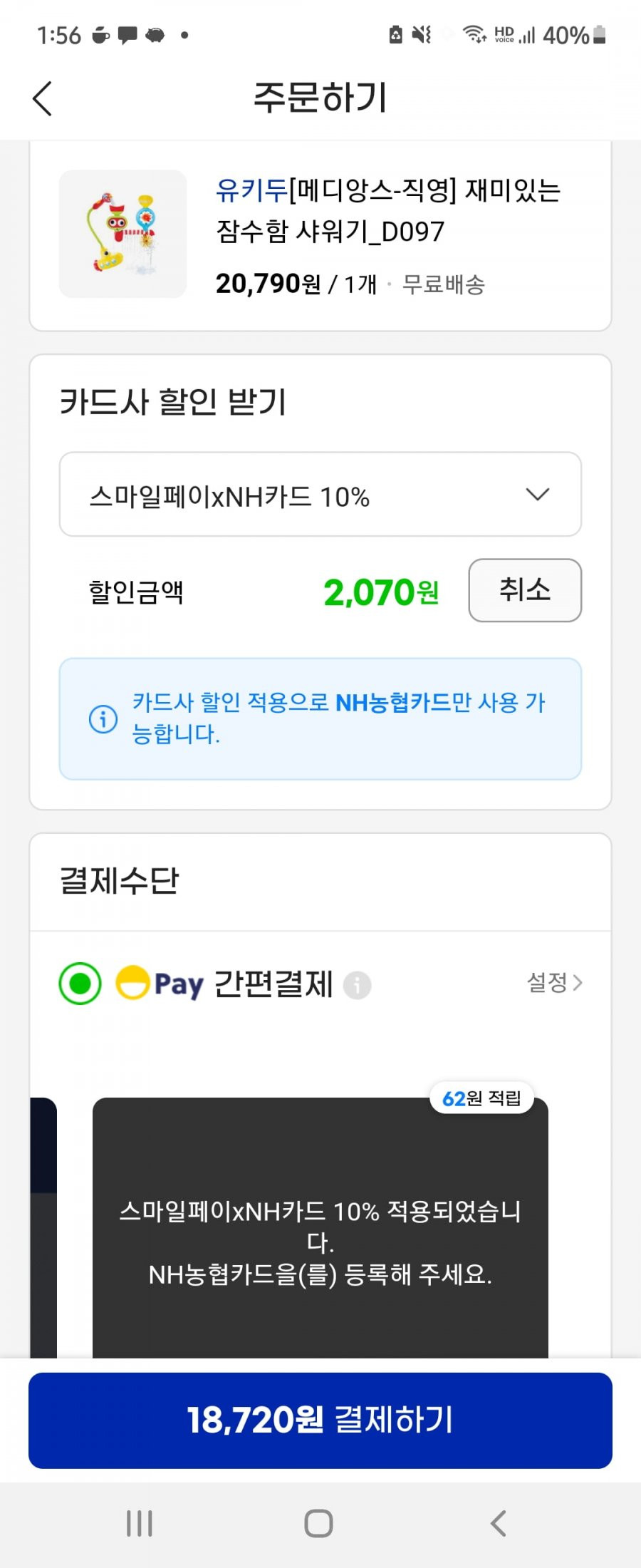Select the dark NH농협카드 registration card
This screenshot has width=641, height=1568.
320,1228
